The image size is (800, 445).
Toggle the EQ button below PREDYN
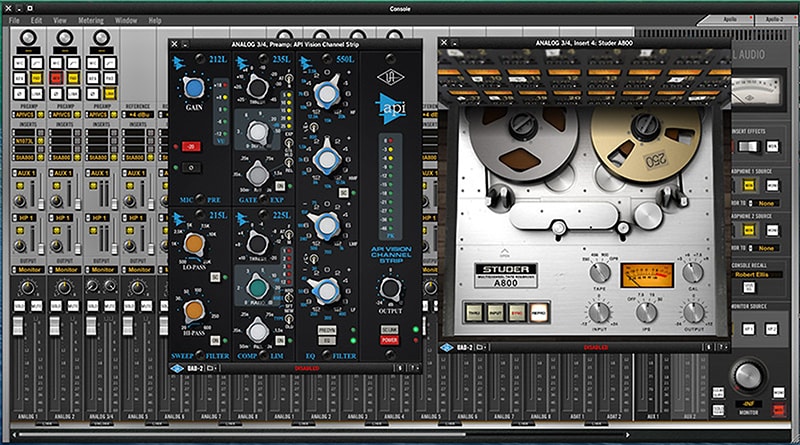click(x=327, y=340)
